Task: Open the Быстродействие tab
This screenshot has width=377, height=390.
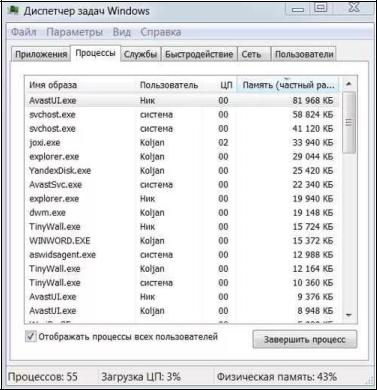Action: pos(199,54)
